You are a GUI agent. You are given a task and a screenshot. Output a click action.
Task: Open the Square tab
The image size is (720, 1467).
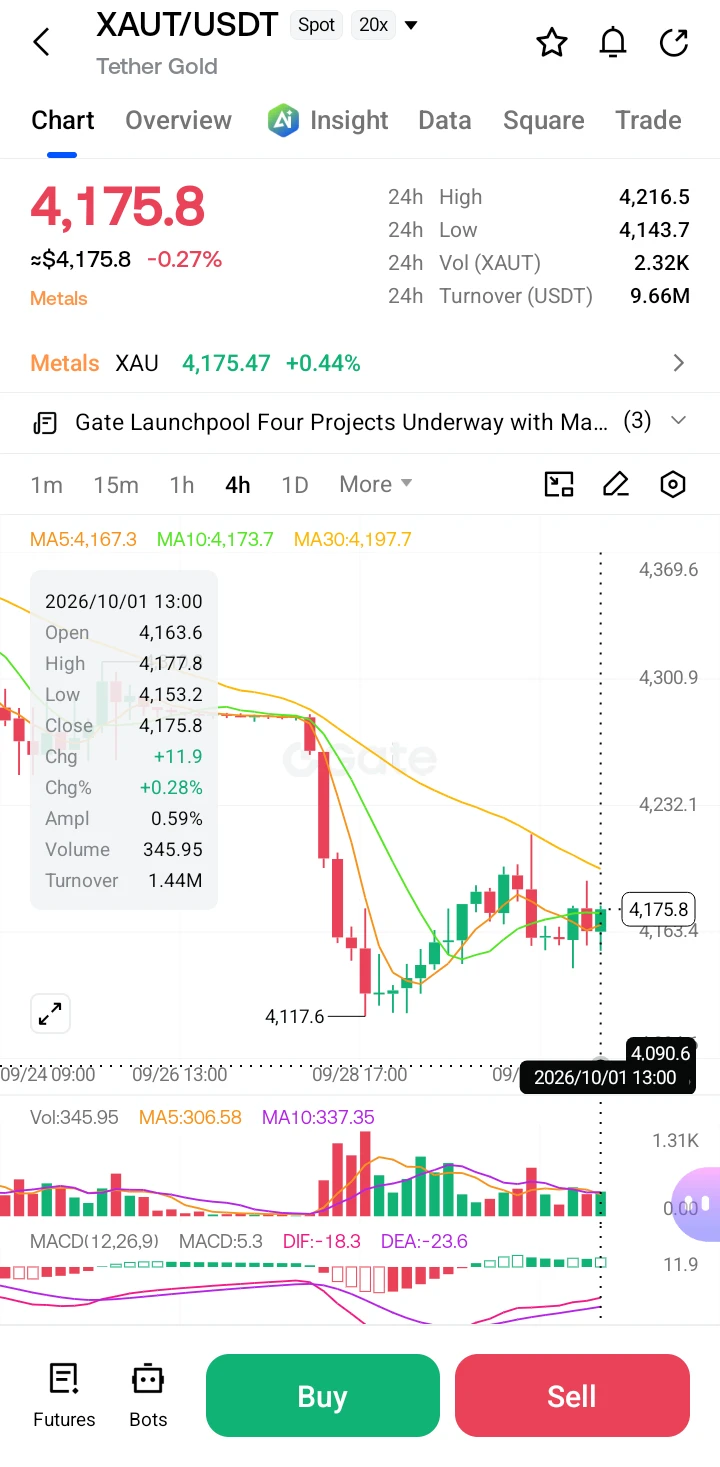pos(543,120)
